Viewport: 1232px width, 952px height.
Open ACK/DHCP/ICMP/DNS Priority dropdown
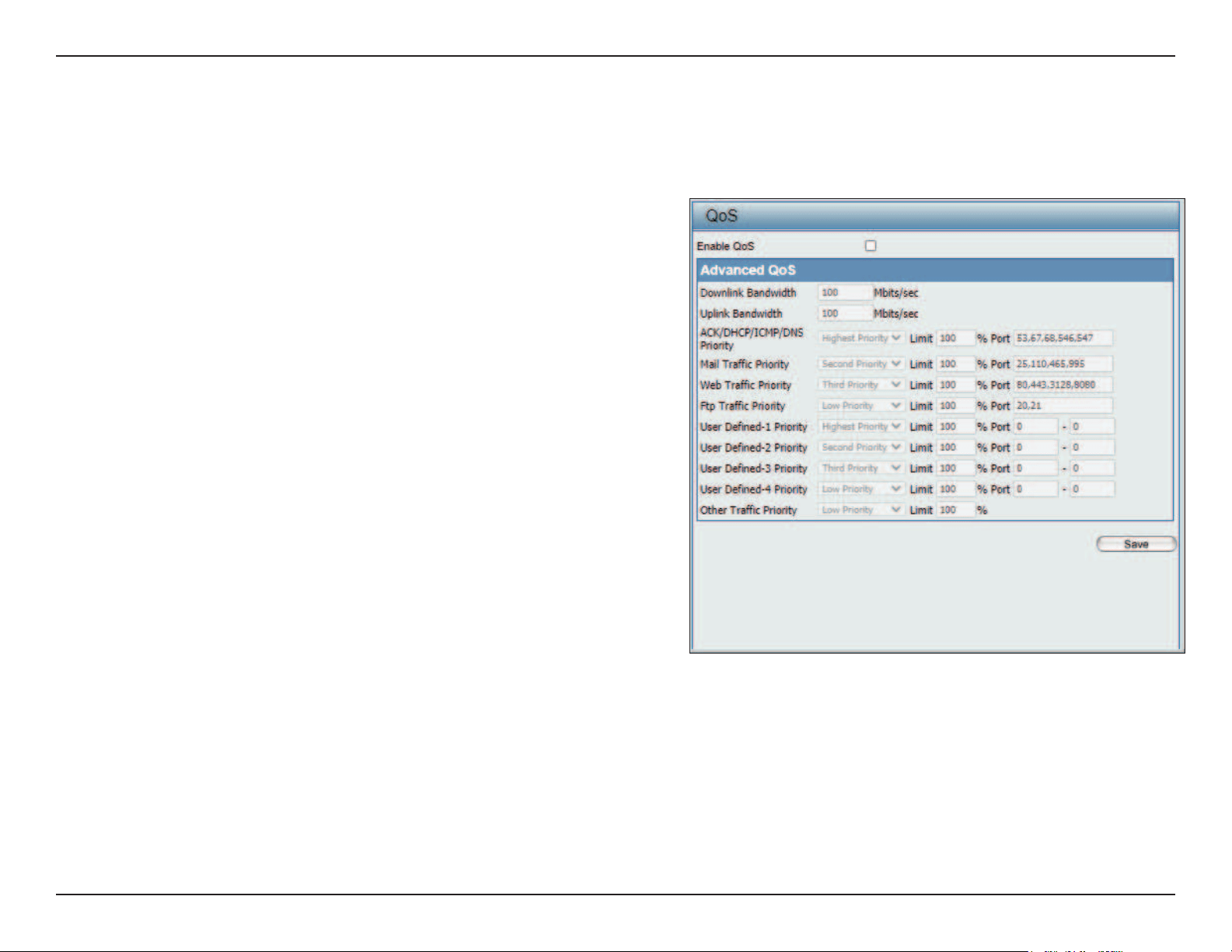[x=861, y=338]
